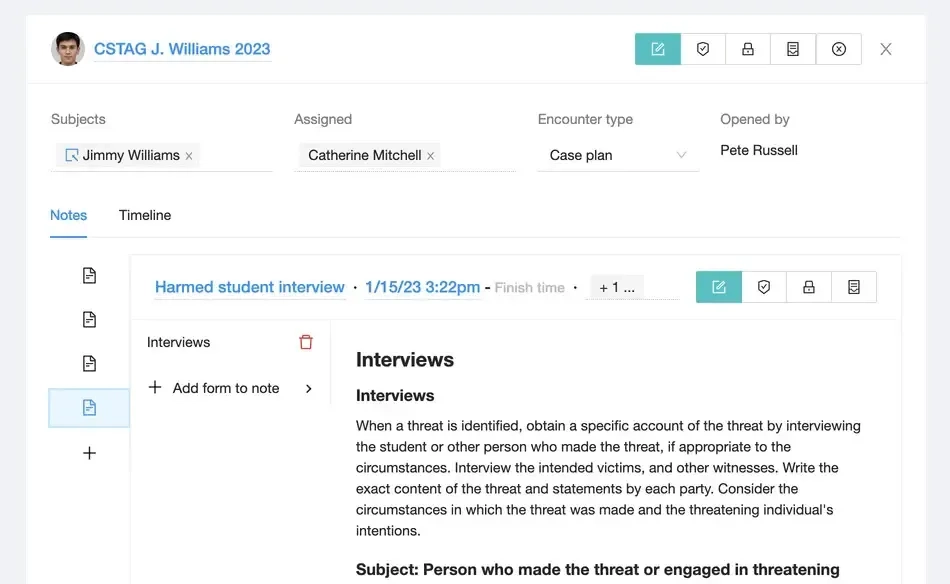Remove Jimmy Williams from Subjects
The image size is (950, 584).
coord(189,156)
